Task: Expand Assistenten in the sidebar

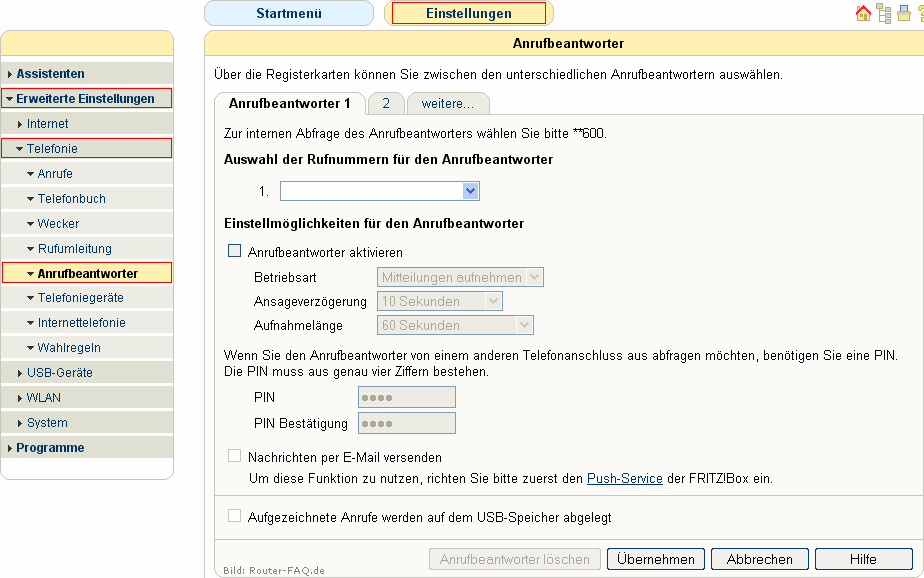Action: tap(87, 74)
